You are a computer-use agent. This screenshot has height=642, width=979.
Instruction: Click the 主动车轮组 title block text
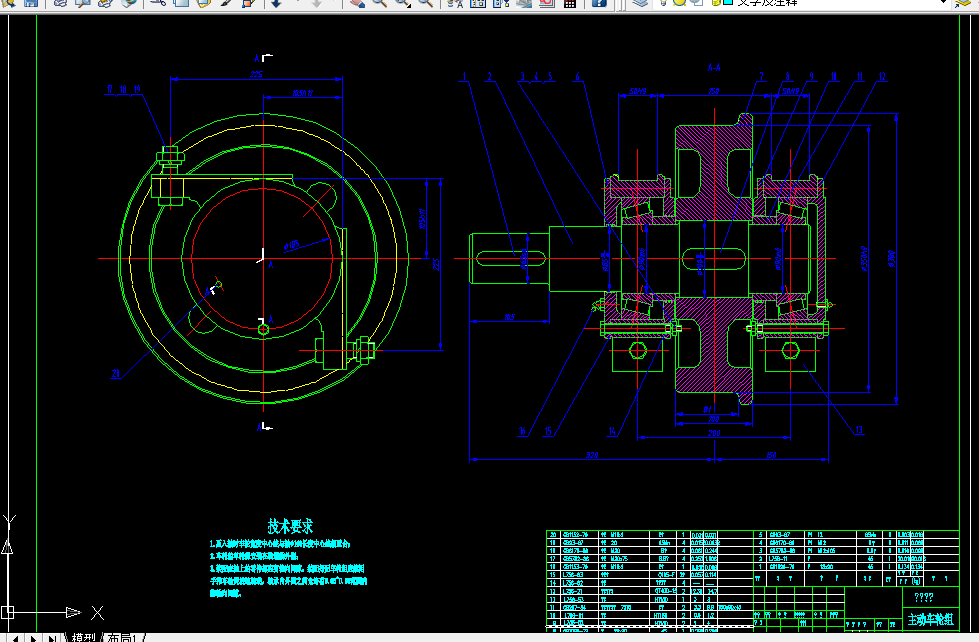pos(930,620)
